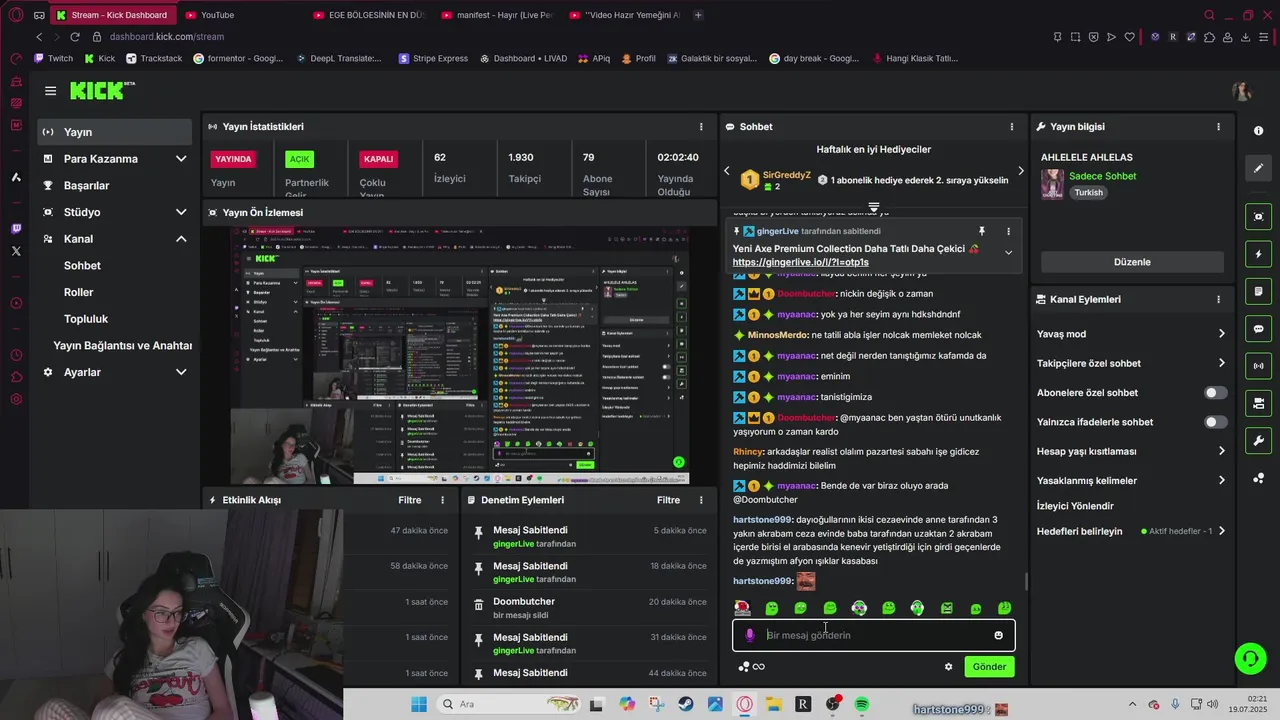Open Filtre in Denetim Eylemleri
This screenshot has height=720, width=1280.
tap(668, 500)
